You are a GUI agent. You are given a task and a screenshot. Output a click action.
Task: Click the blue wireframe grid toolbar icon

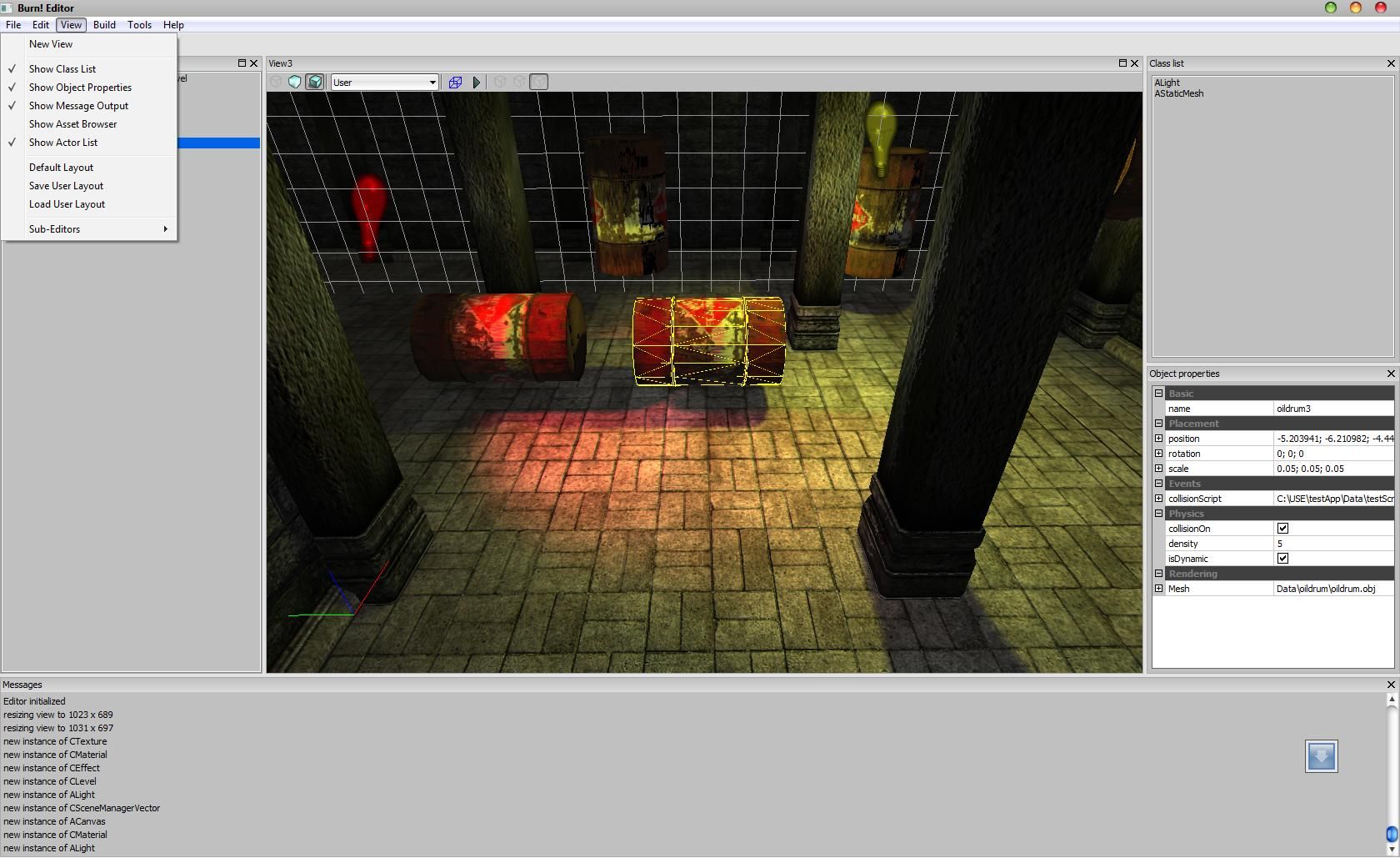(x=455, y=82)
